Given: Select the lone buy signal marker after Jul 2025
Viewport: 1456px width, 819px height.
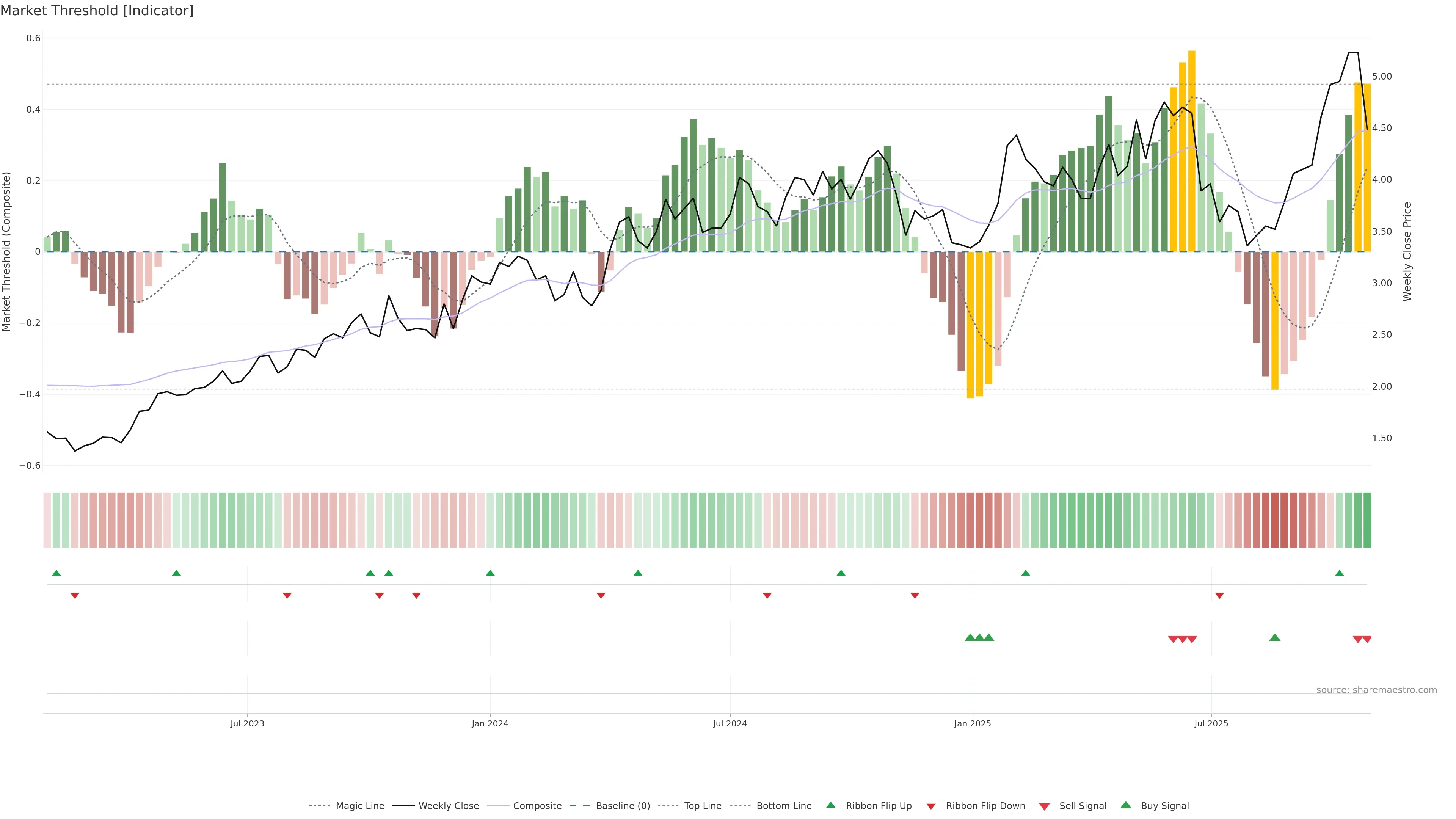Looking at the screenshot, I should [1274, 637].
